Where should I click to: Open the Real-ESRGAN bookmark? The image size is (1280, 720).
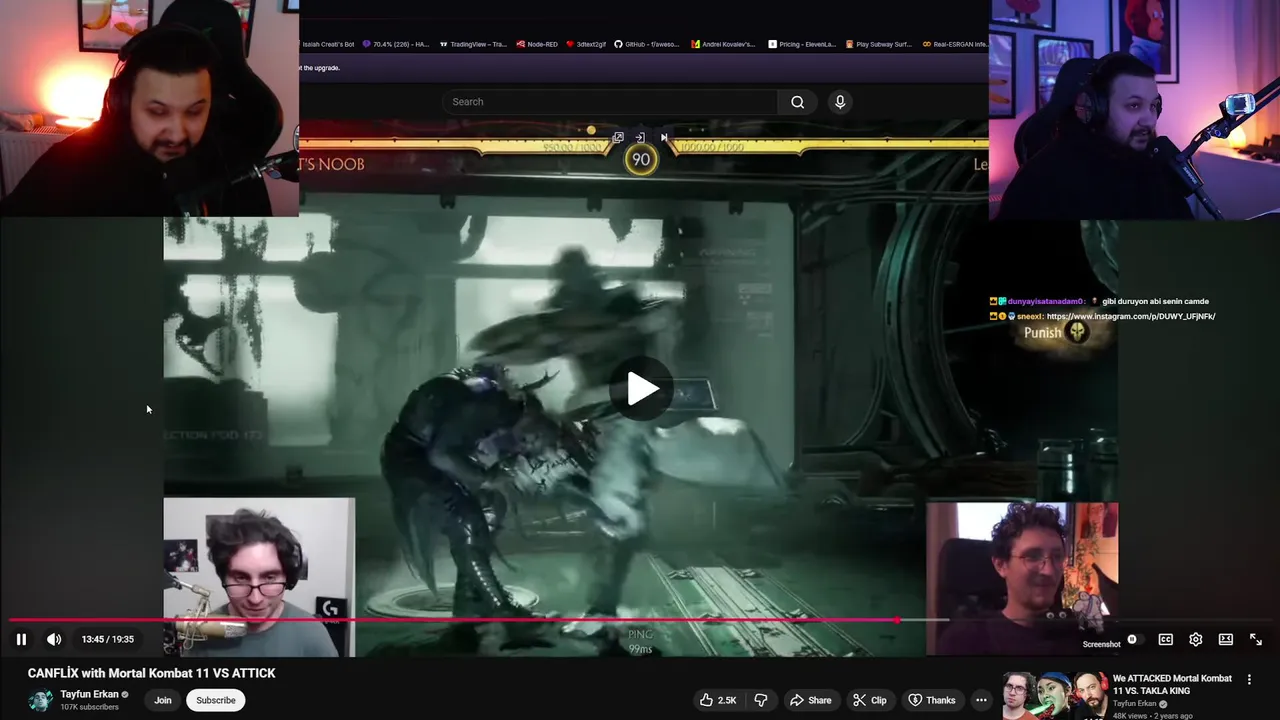point(955,44)
